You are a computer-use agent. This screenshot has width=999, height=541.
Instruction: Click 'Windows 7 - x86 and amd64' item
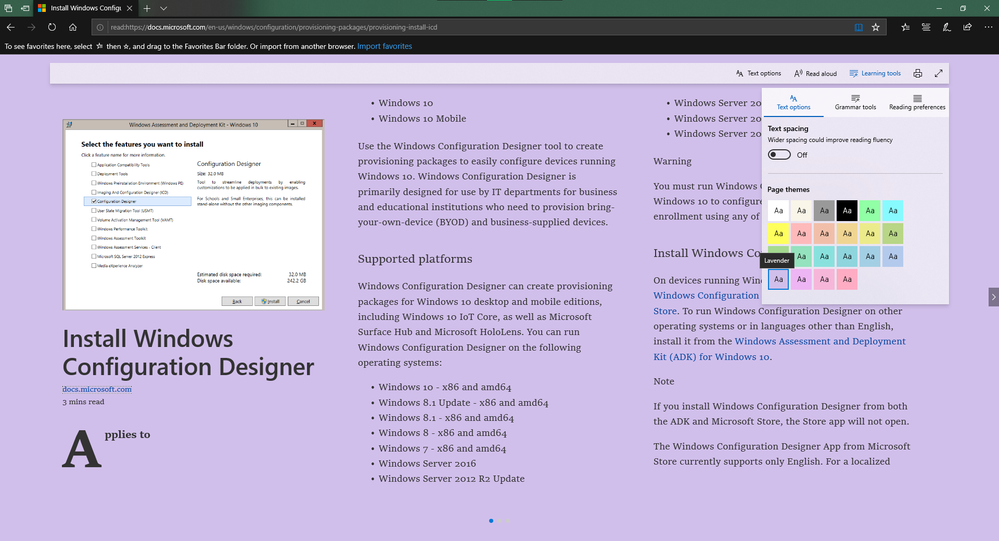coord(442,448)
